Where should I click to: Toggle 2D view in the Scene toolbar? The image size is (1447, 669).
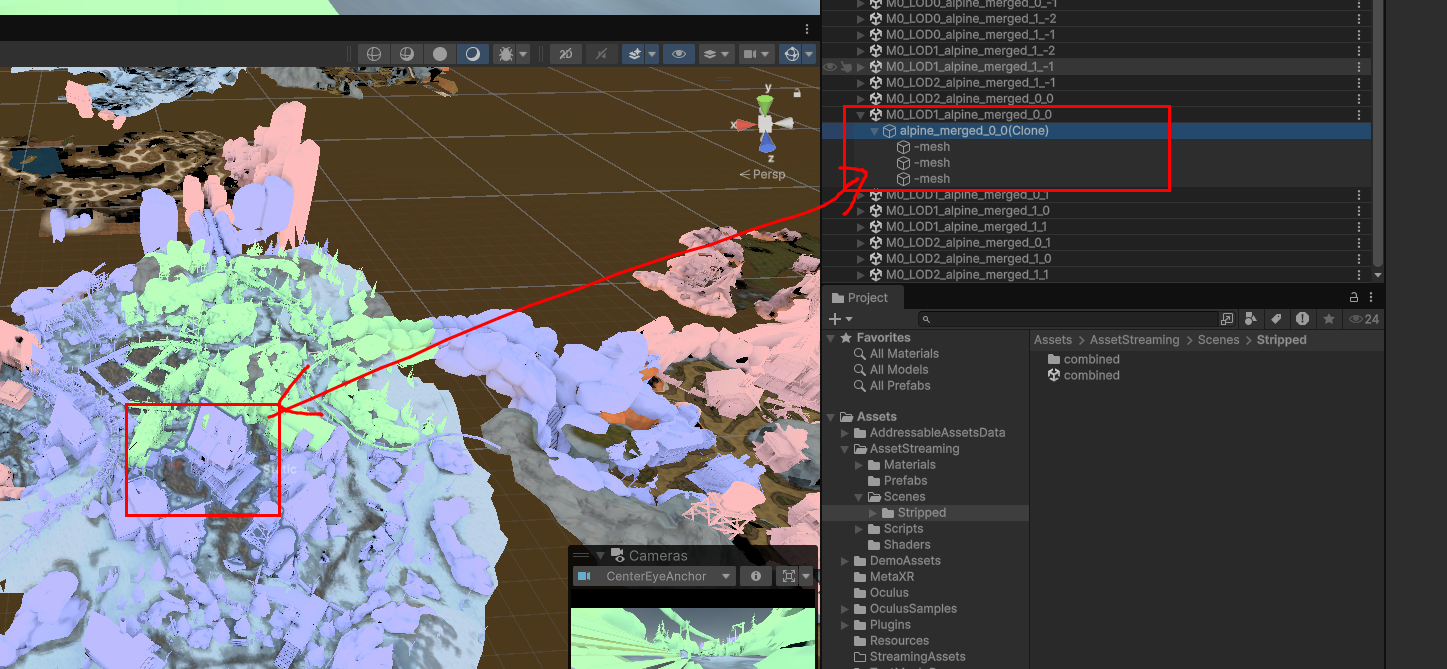pyautogui.click(x=566, y=54)
